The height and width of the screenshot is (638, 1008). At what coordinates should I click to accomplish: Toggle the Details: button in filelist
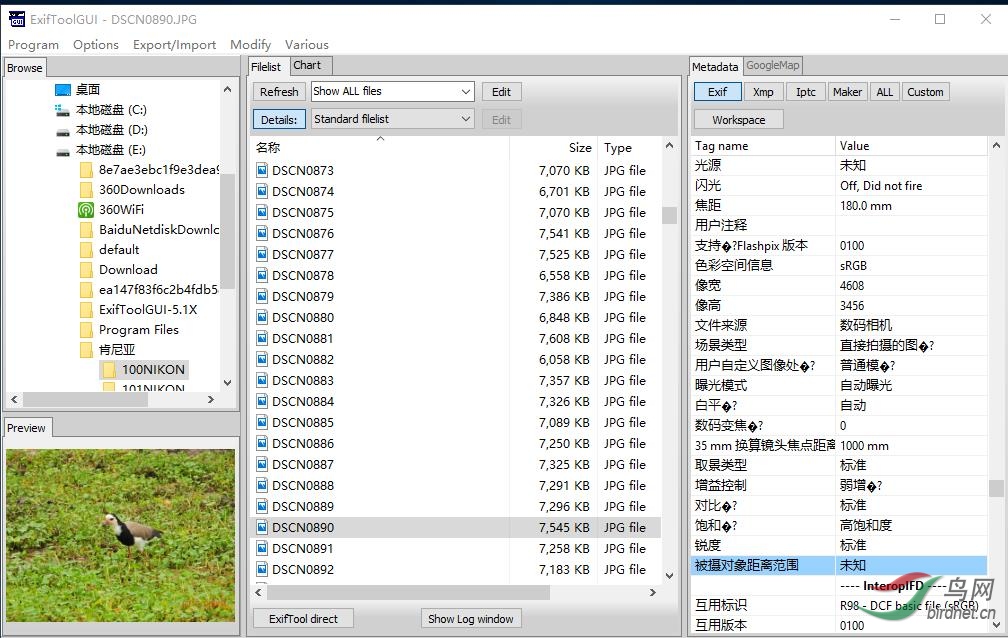(x=279, y=120)
